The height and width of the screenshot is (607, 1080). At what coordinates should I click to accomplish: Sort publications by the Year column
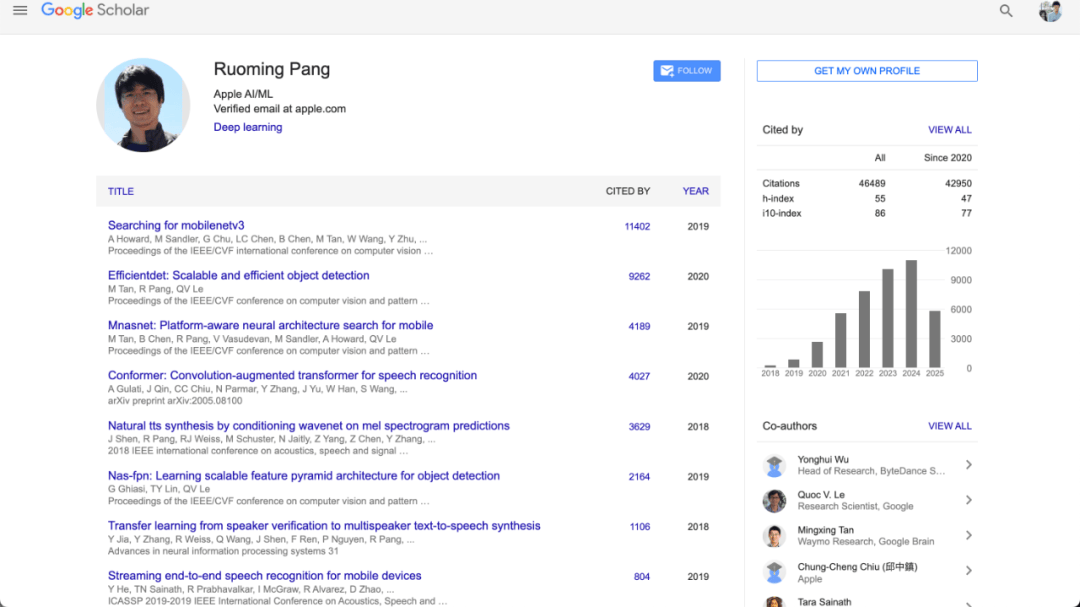696,191
